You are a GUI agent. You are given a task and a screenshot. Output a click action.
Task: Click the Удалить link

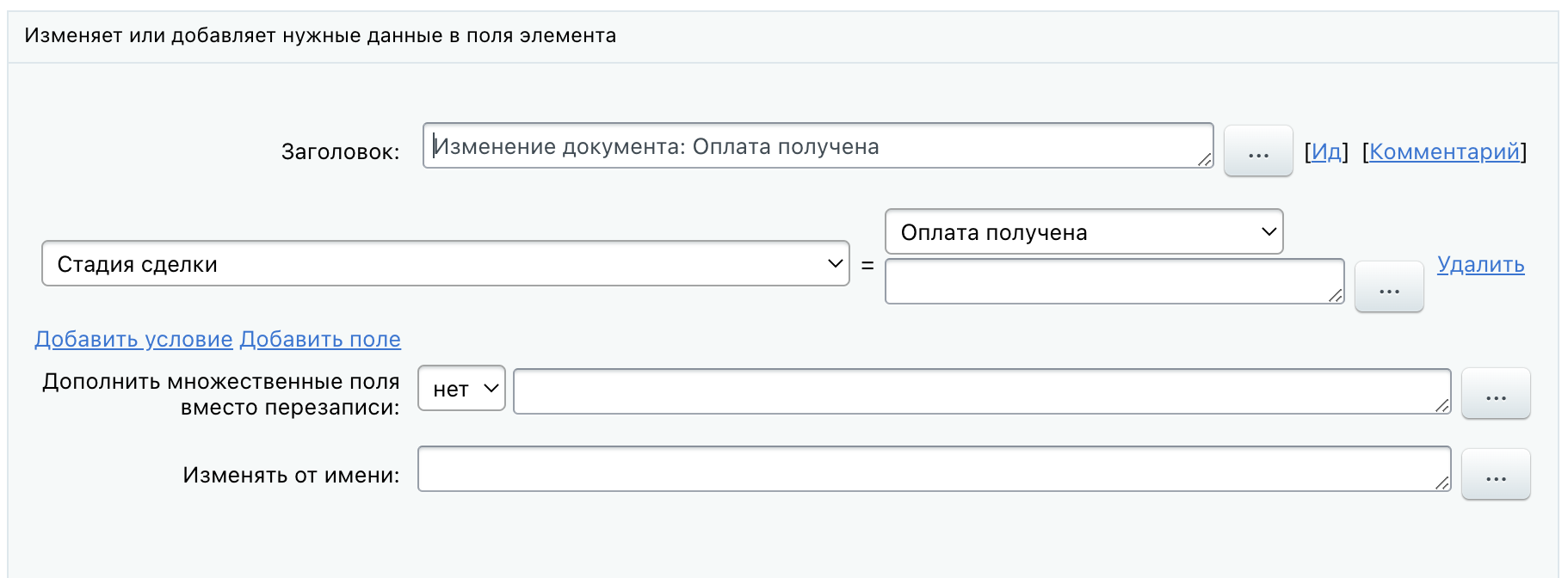tap(1480, 265)
